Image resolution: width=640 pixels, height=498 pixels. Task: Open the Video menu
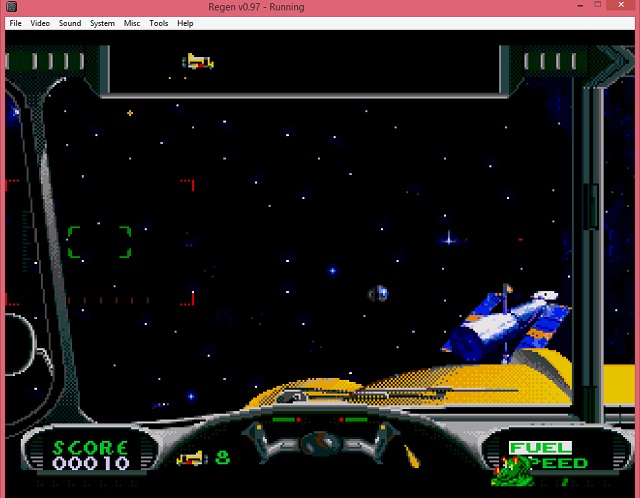pos(40,23)
